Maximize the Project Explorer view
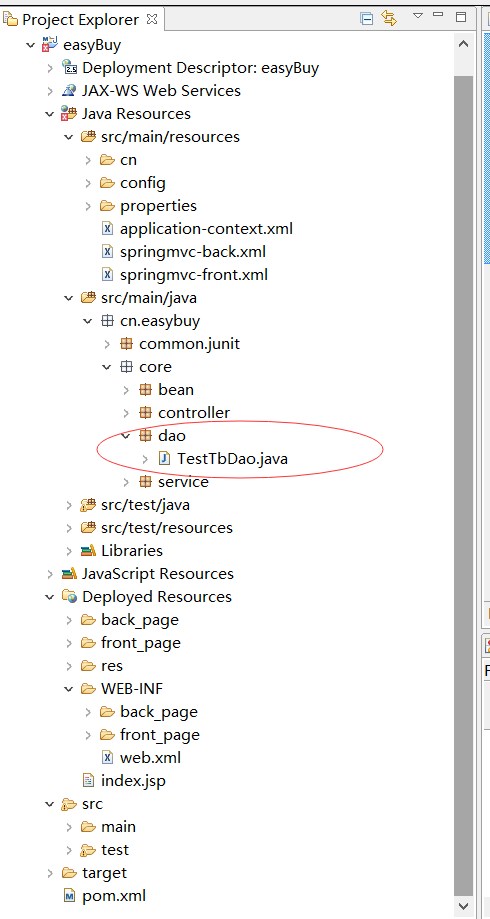The image size is (490, 919). click(461, 17)
